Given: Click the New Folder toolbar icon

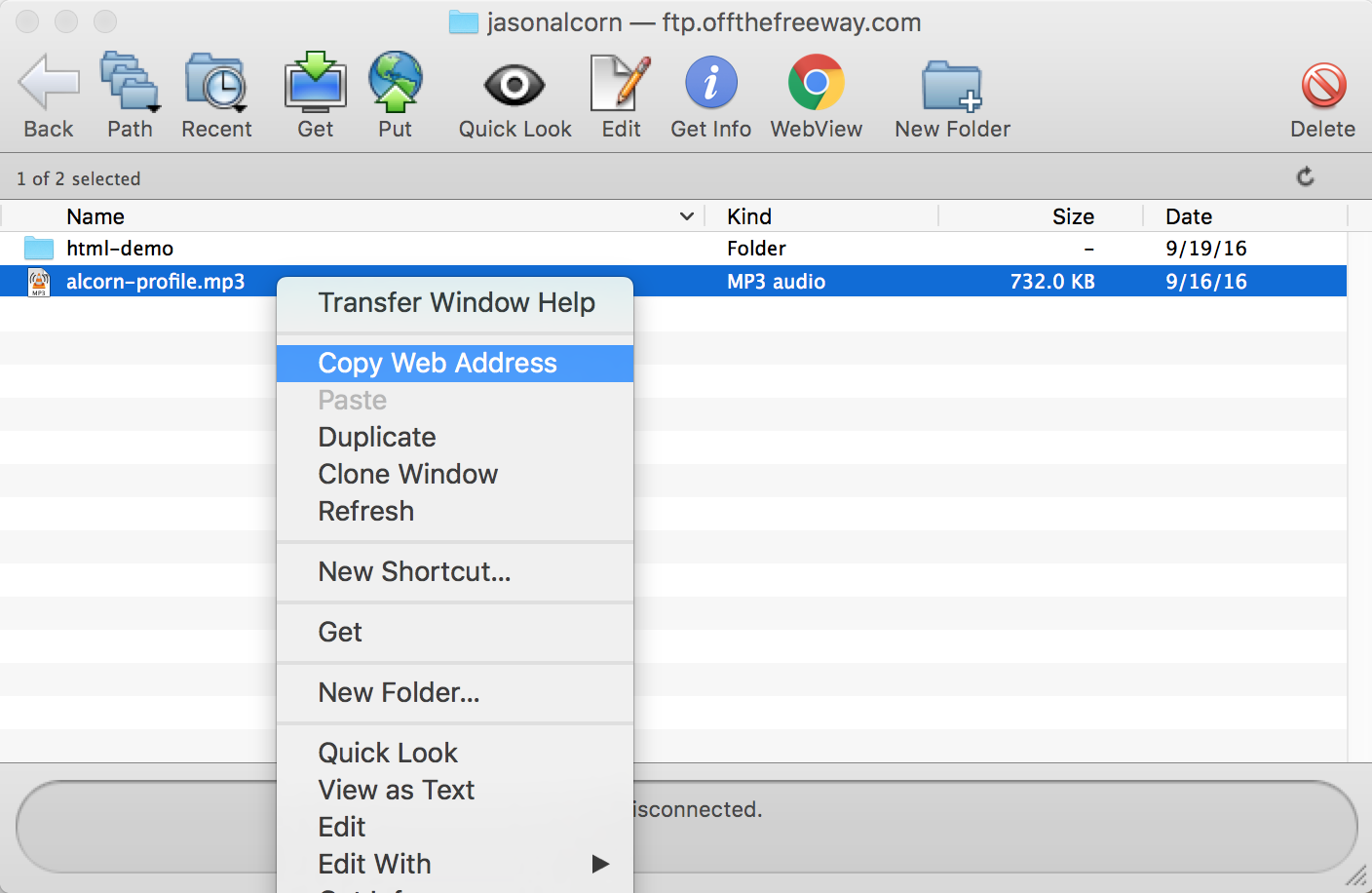Looking at the screenshot, I should pyautogui.click(x=952, y=86).
